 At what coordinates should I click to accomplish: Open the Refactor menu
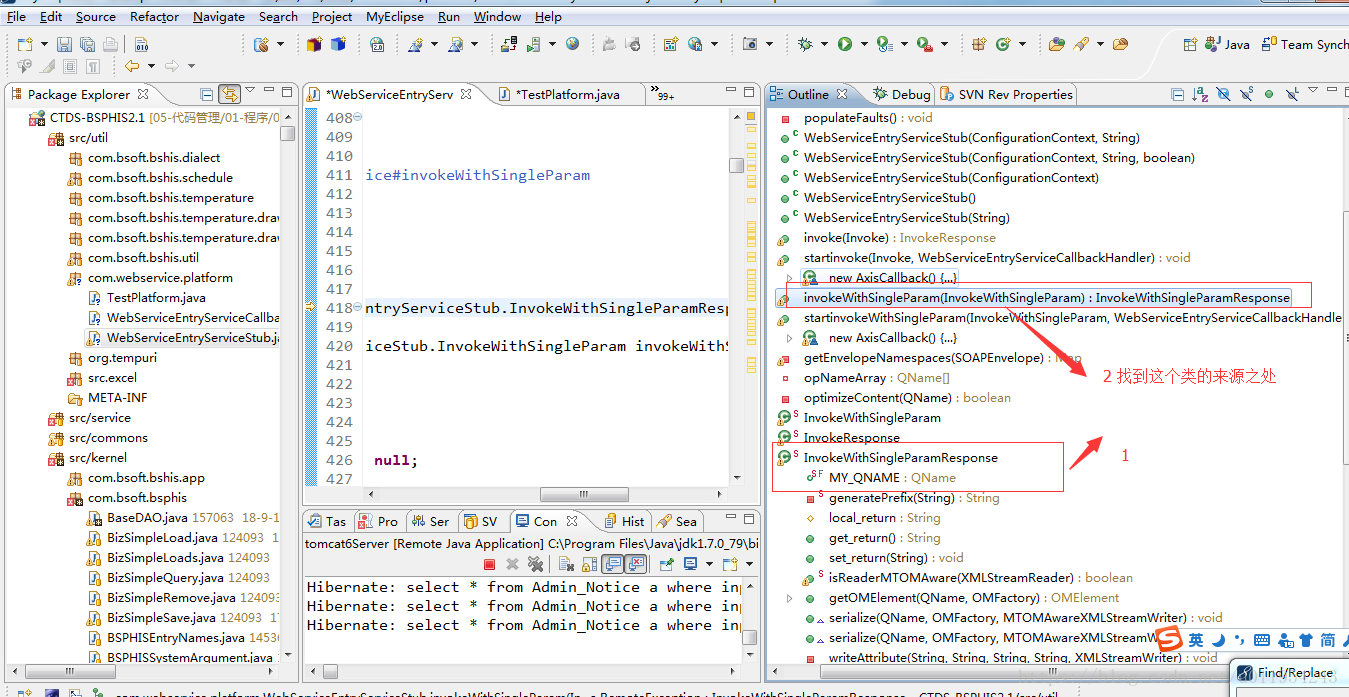[x=154, y=16]
